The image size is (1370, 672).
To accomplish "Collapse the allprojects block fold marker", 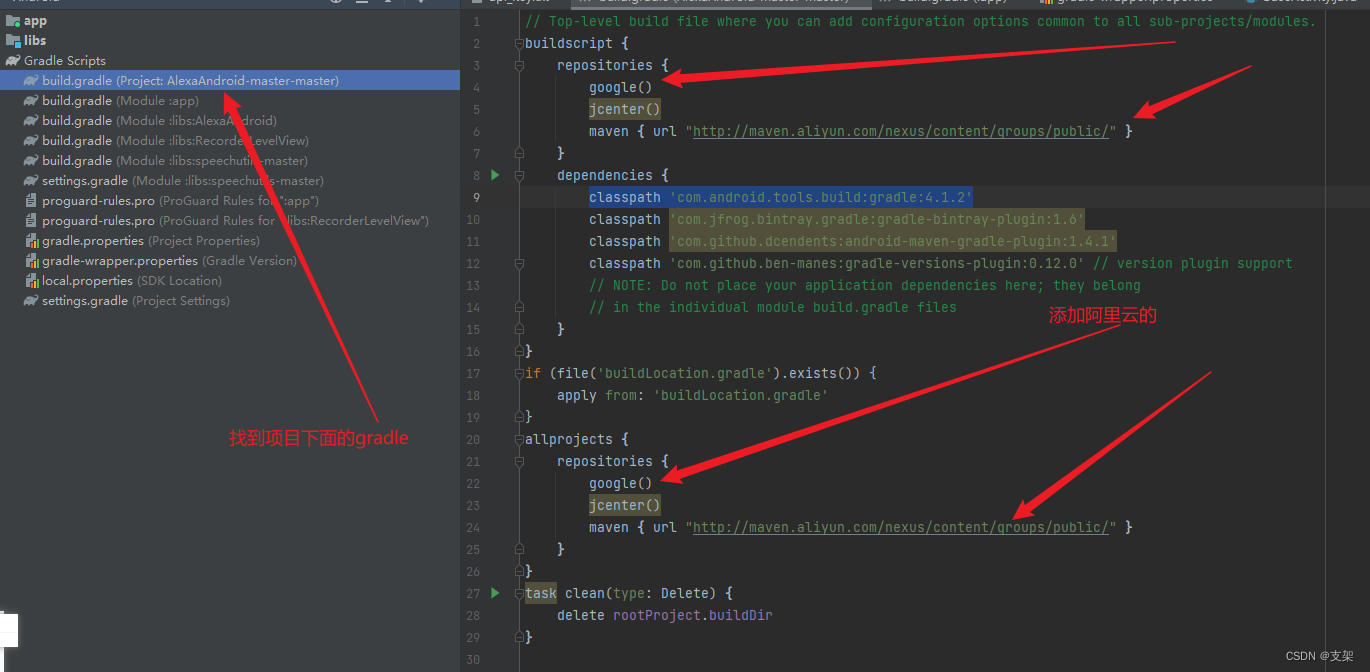I will [520, 439].
